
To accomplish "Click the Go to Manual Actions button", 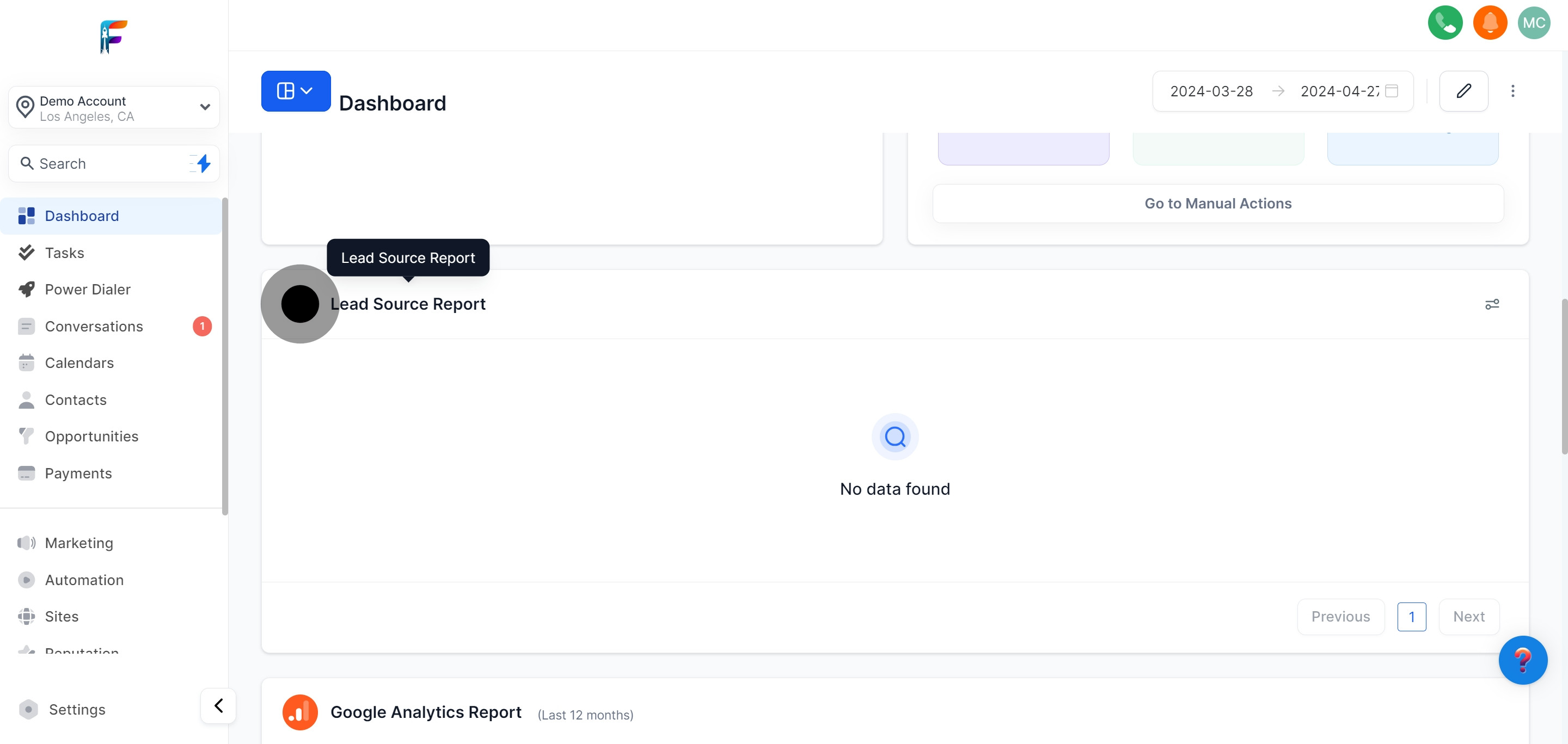I will point(1217,203).
